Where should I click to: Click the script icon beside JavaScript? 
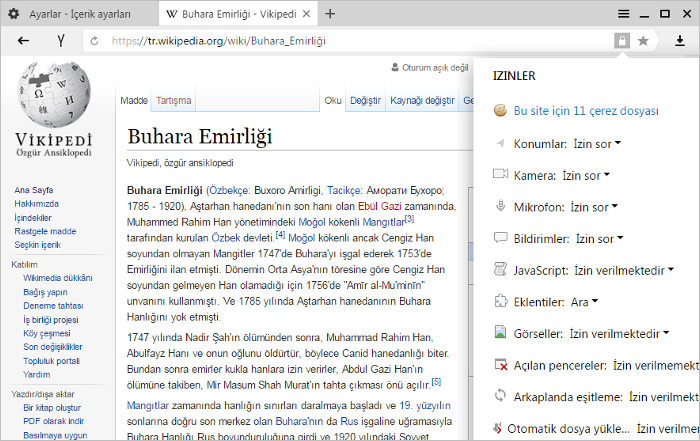tap(500, 269)
